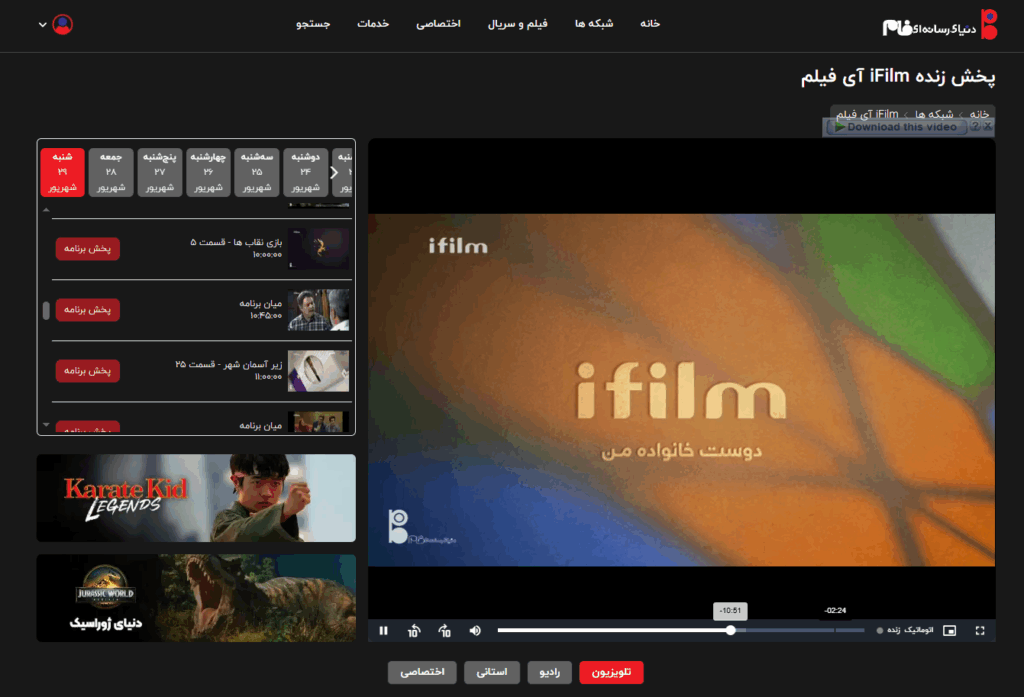Select Wednesday 26 Shahrivar schedule tab
The width and height of the screenshot is (1024, 697).
point(208,172)
